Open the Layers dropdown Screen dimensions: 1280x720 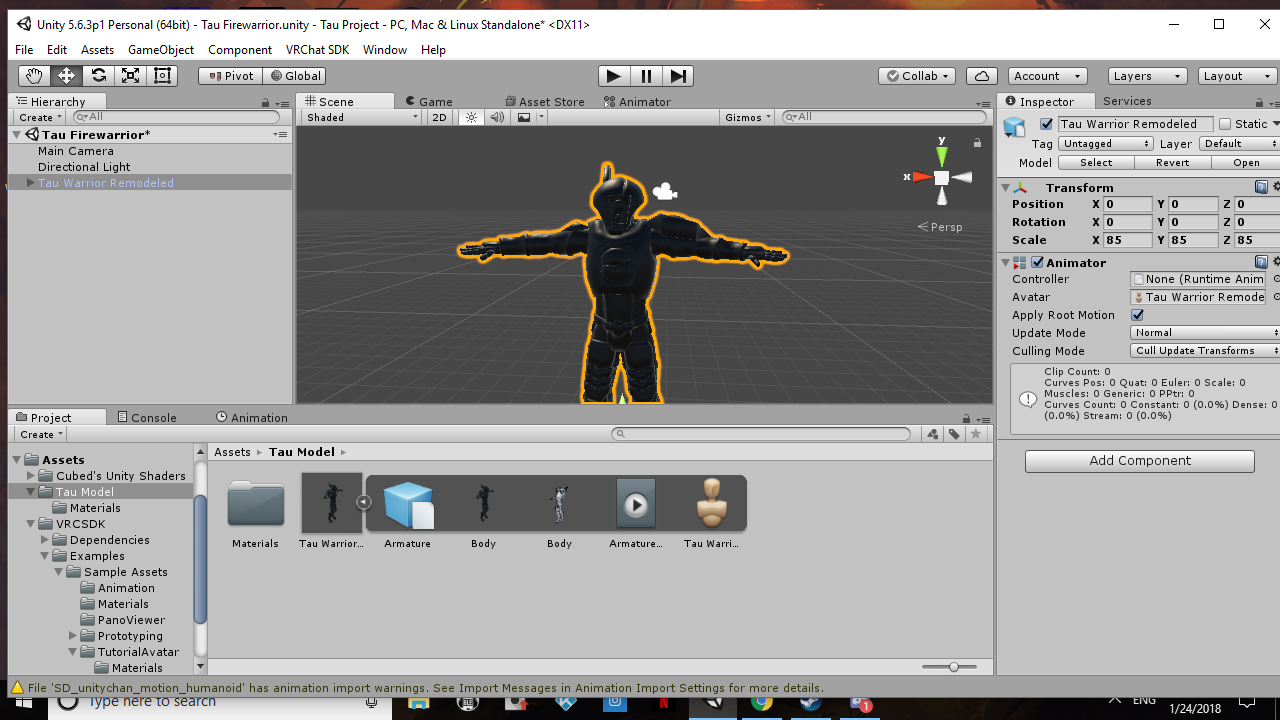pyautogui.click(x=1148, y=76)
